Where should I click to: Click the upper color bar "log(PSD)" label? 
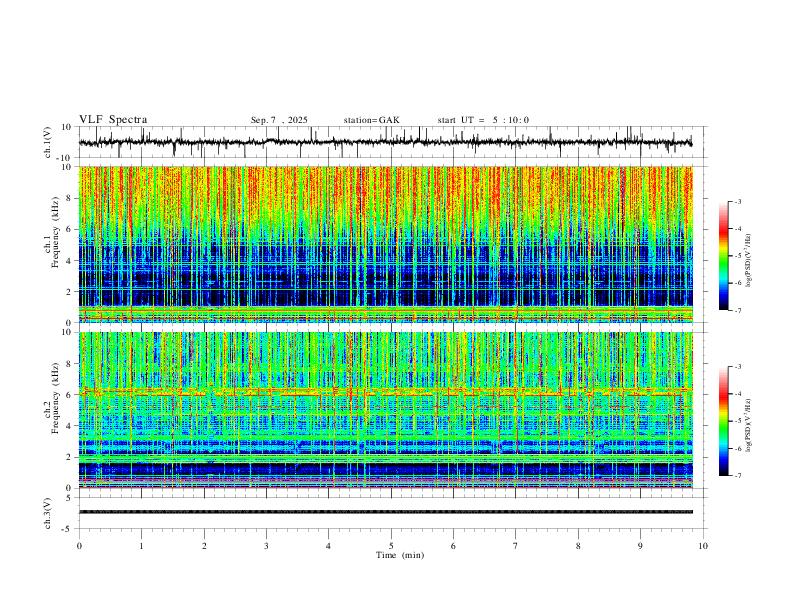[749, 261]
